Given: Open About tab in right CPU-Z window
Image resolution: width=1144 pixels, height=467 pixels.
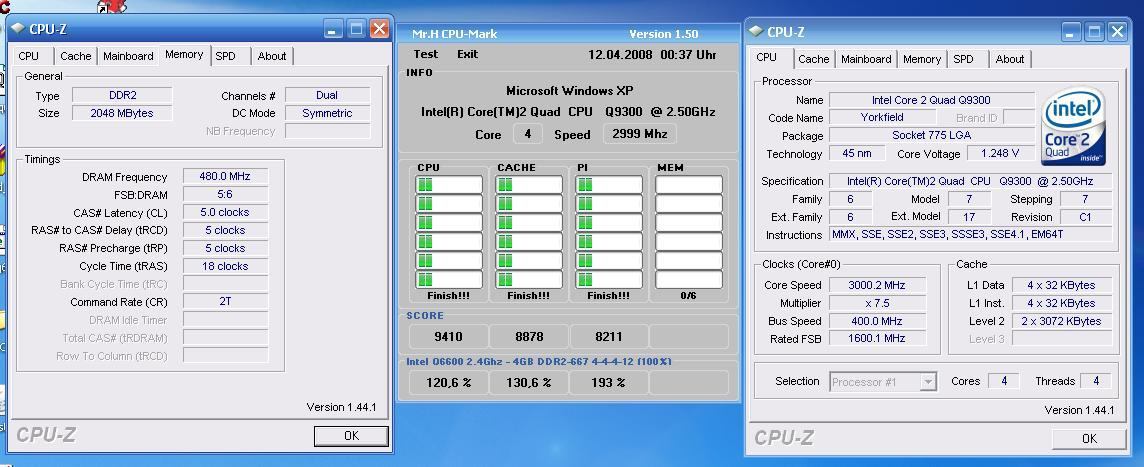Looking at the screenshot, I should pos(1010,59).
